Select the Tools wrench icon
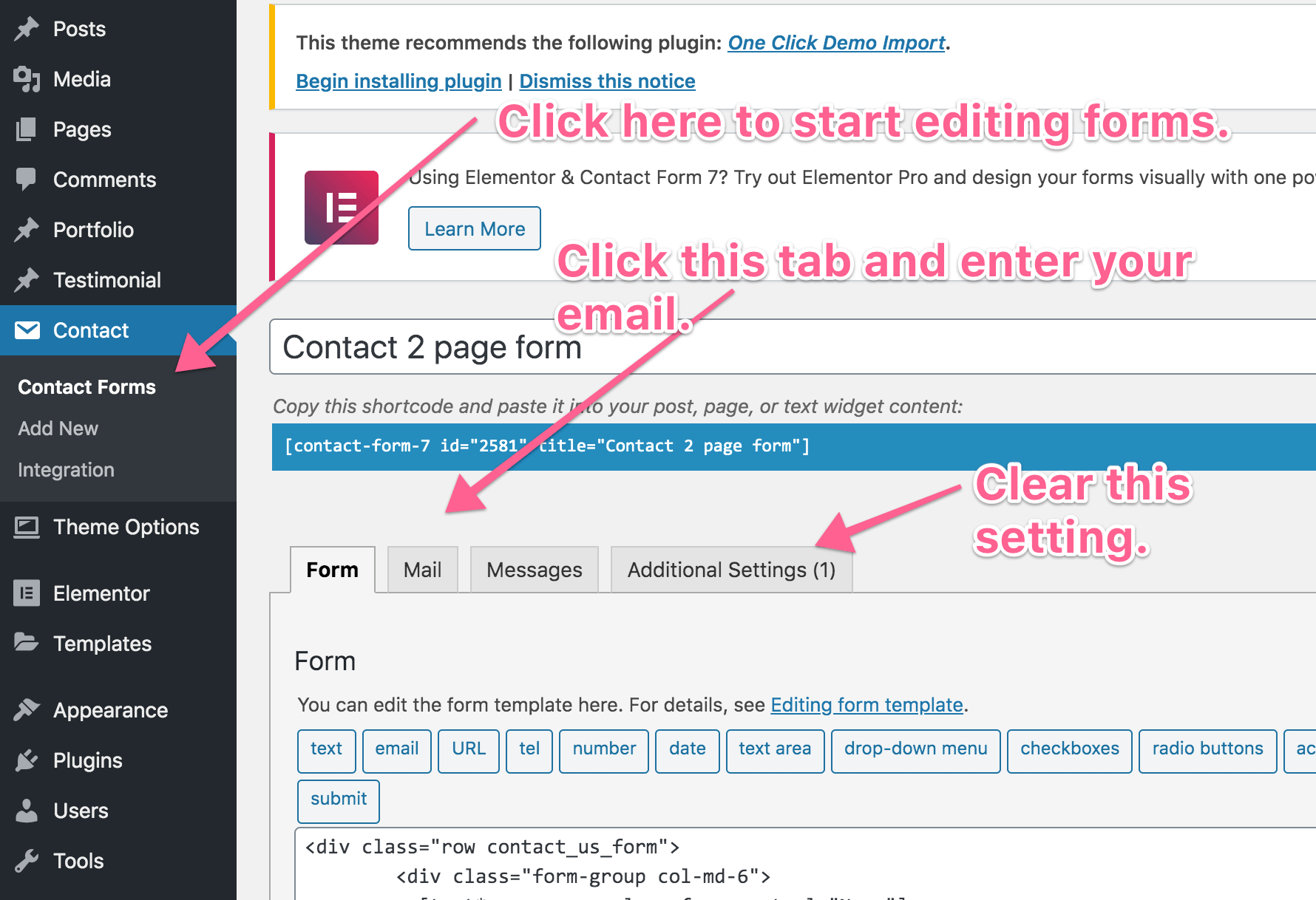1316x900 pixels. click(x=27, y=861)
